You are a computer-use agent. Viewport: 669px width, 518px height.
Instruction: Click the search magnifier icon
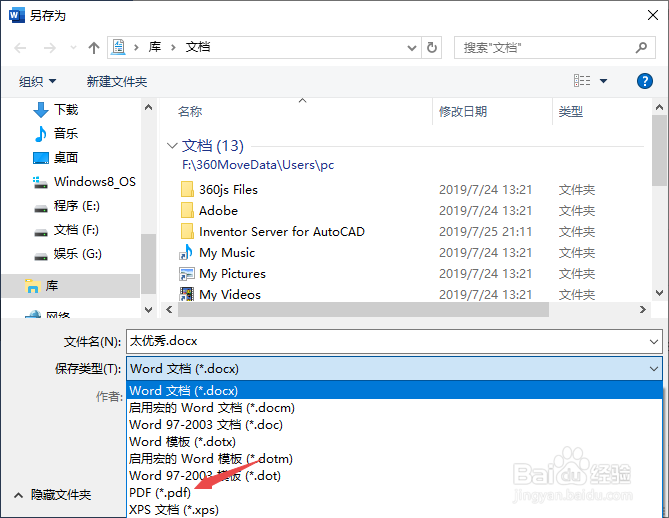[641, 47]
